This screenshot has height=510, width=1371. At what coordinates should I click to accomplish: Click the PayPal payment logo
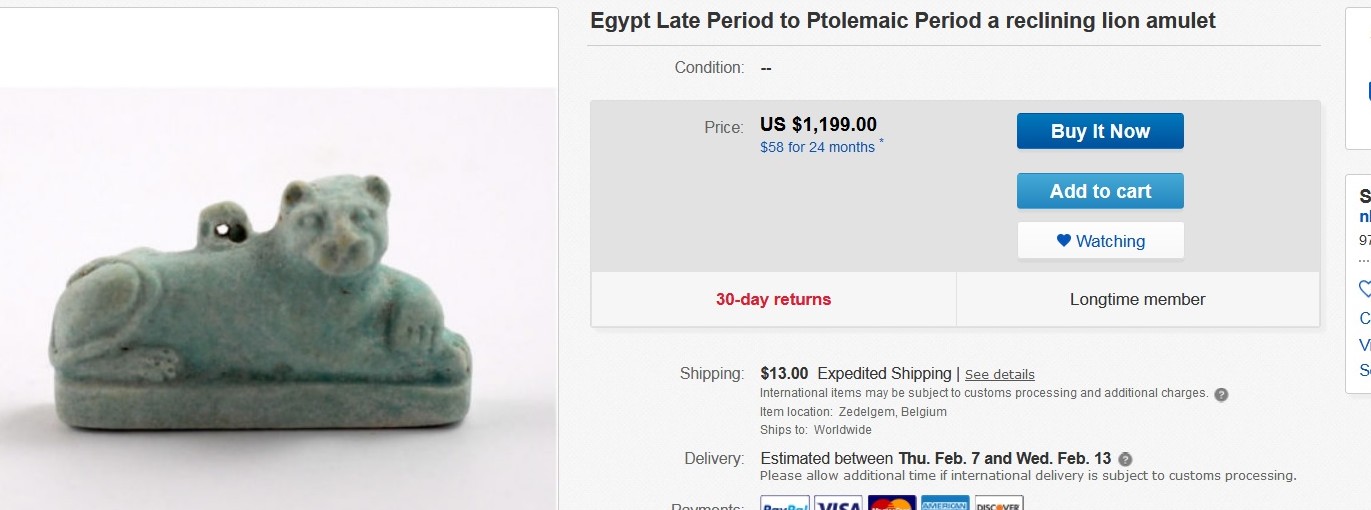(785, 503)
